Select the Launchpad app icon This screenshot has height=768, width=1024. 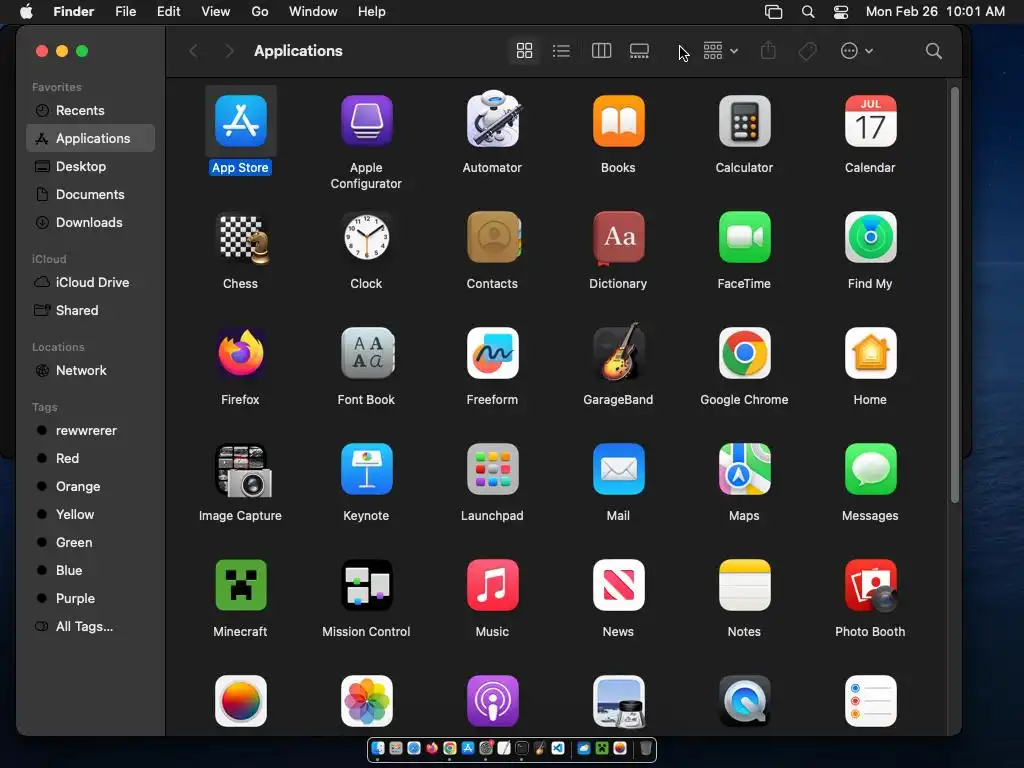492,469
